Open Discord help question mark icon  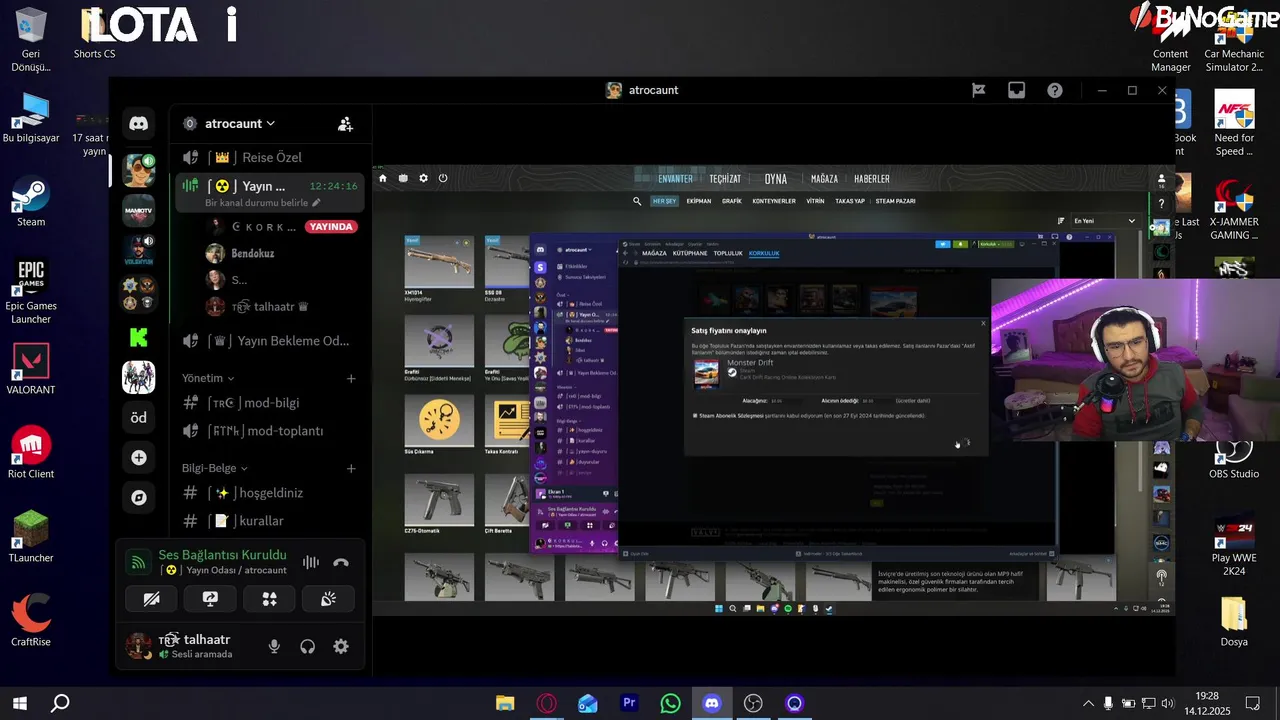pos(1055,90)
